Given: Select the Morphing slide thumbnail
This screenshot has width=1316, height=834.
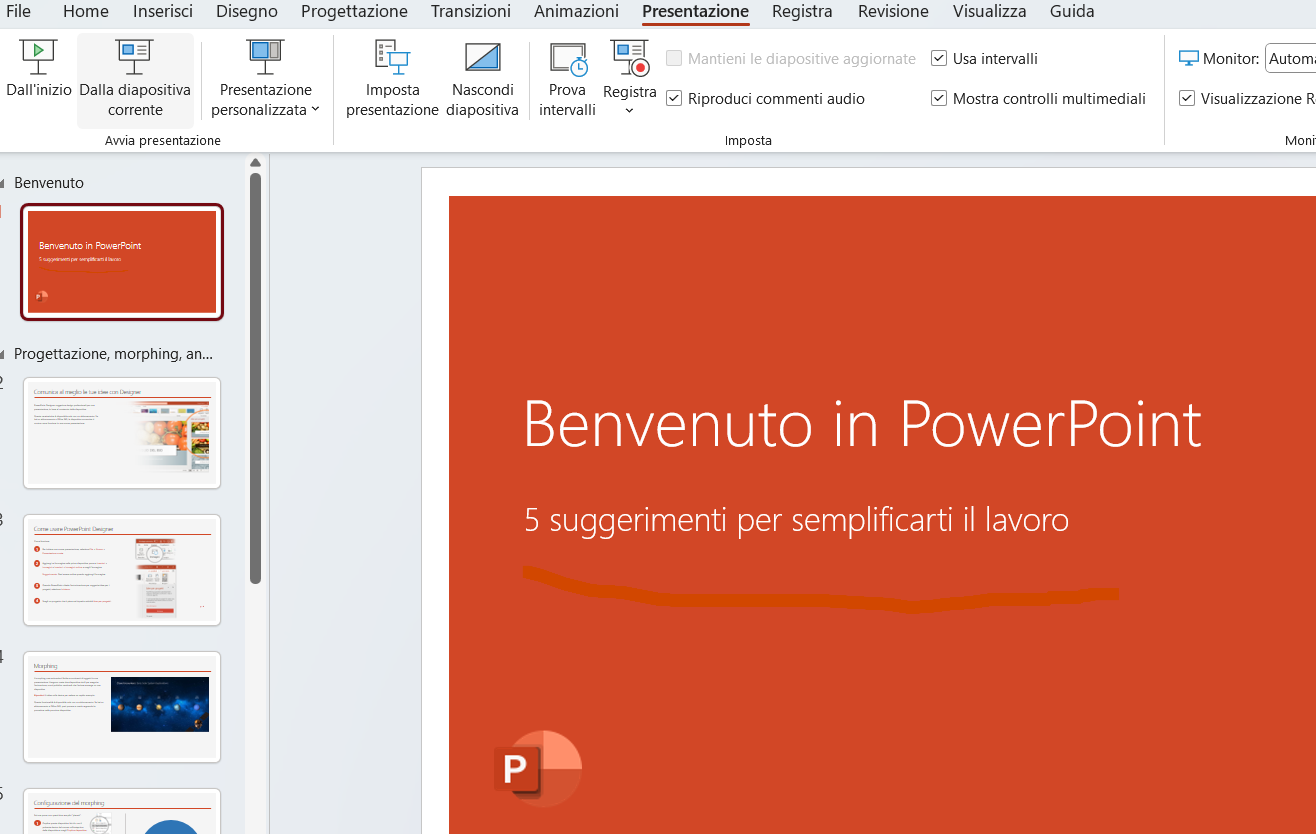Looking at the screenshot, I should (x=121, y=707).
